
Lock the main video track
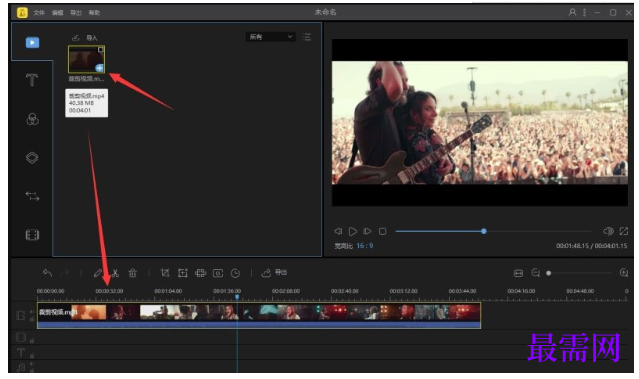32,320
